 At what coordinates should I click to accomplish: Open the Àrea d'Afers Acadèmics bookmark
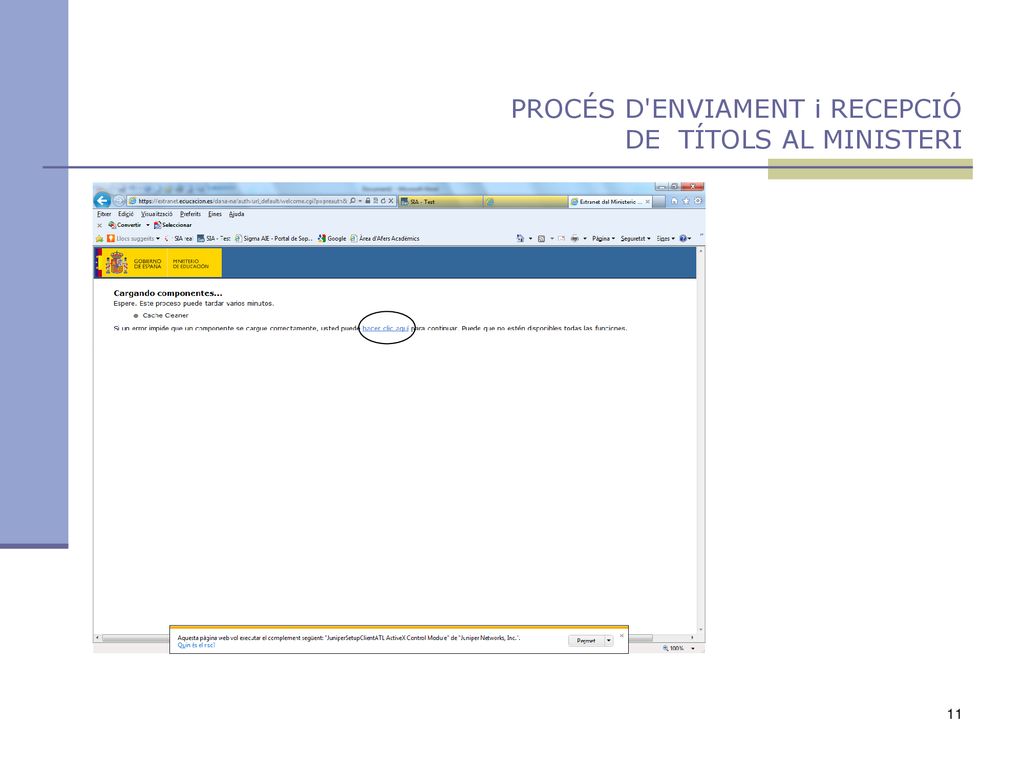coord(385,238)
